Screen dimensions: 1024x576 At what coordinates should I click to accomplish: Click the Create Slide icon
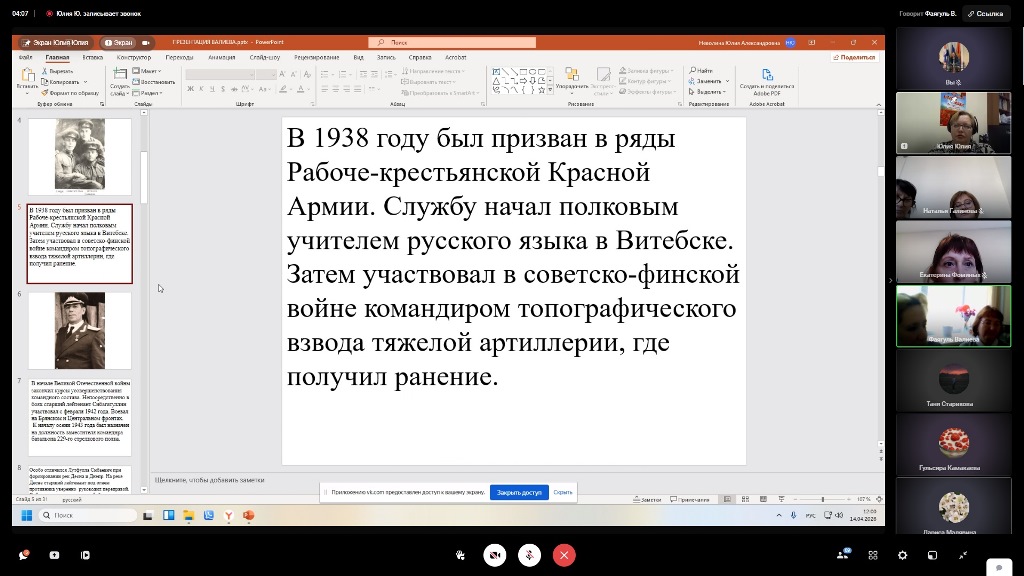(x=119, y=80)
